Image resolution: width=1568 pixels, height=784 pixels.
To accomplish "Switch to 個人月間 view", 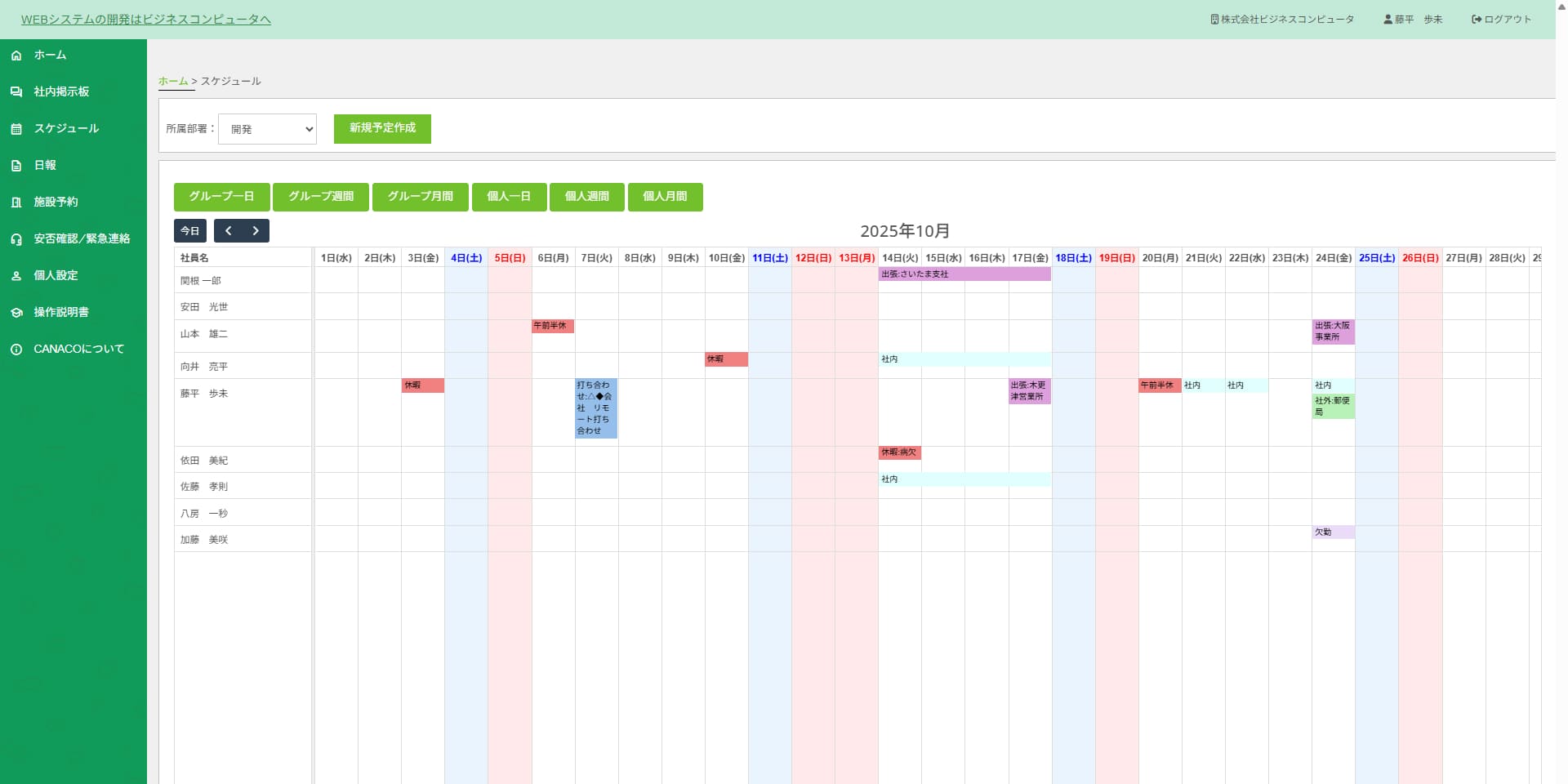I will pyautogui.click(x=665, y=197).
